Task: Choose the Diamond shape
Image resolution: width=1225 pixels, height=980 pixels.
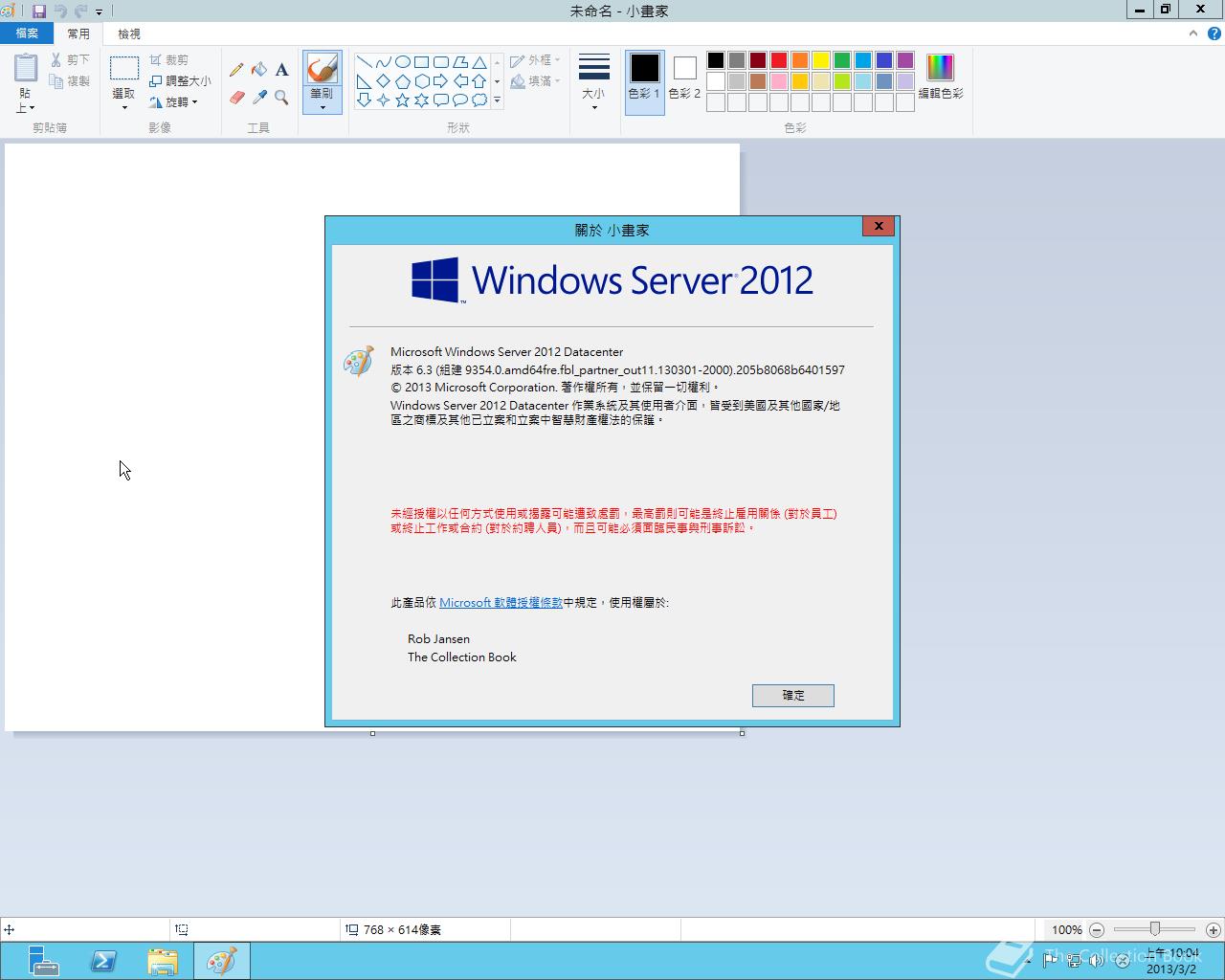Action: [383, 81]
